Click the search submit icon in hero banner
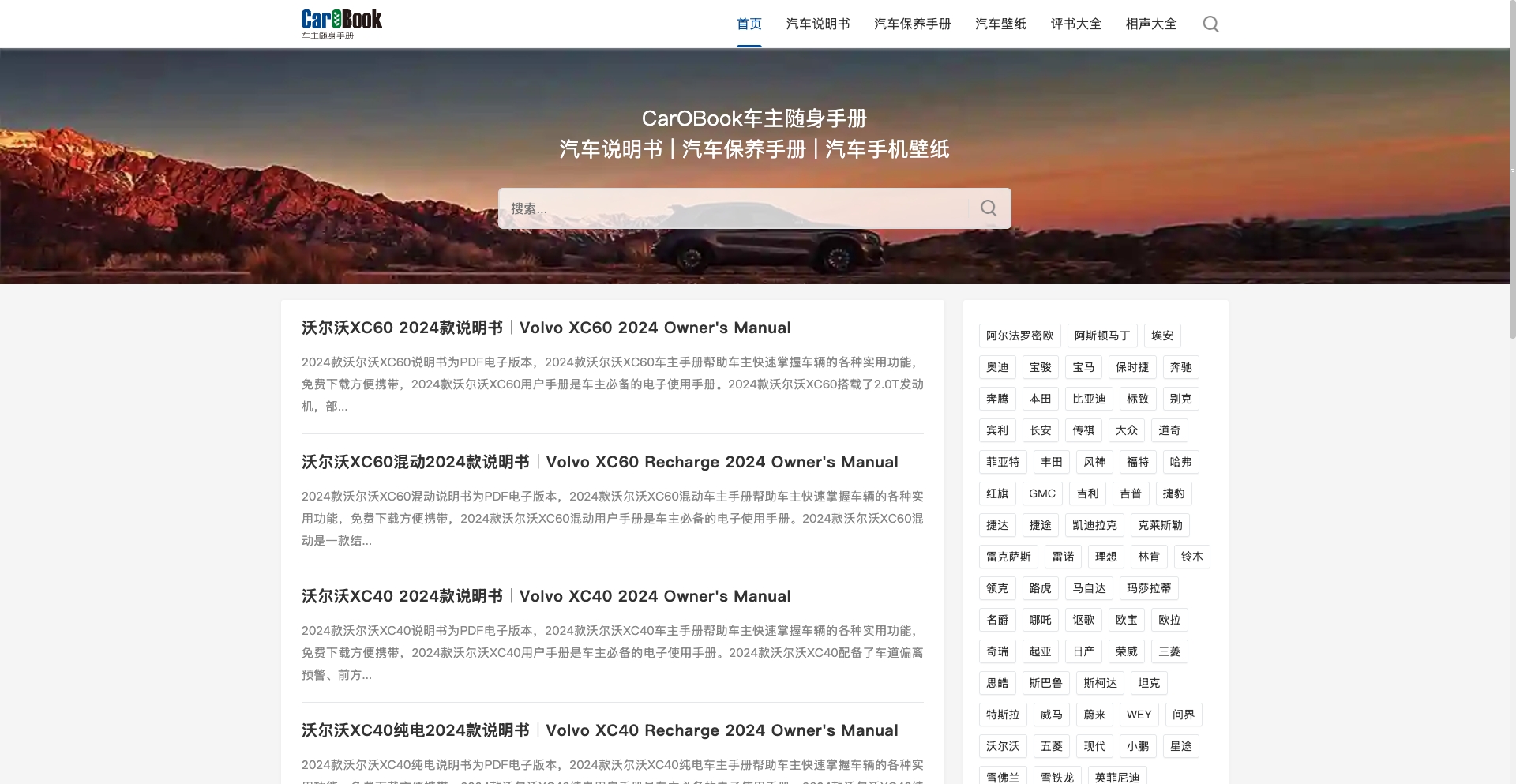This screenshot has width=1516, height=784. click(x=989, y=208)
